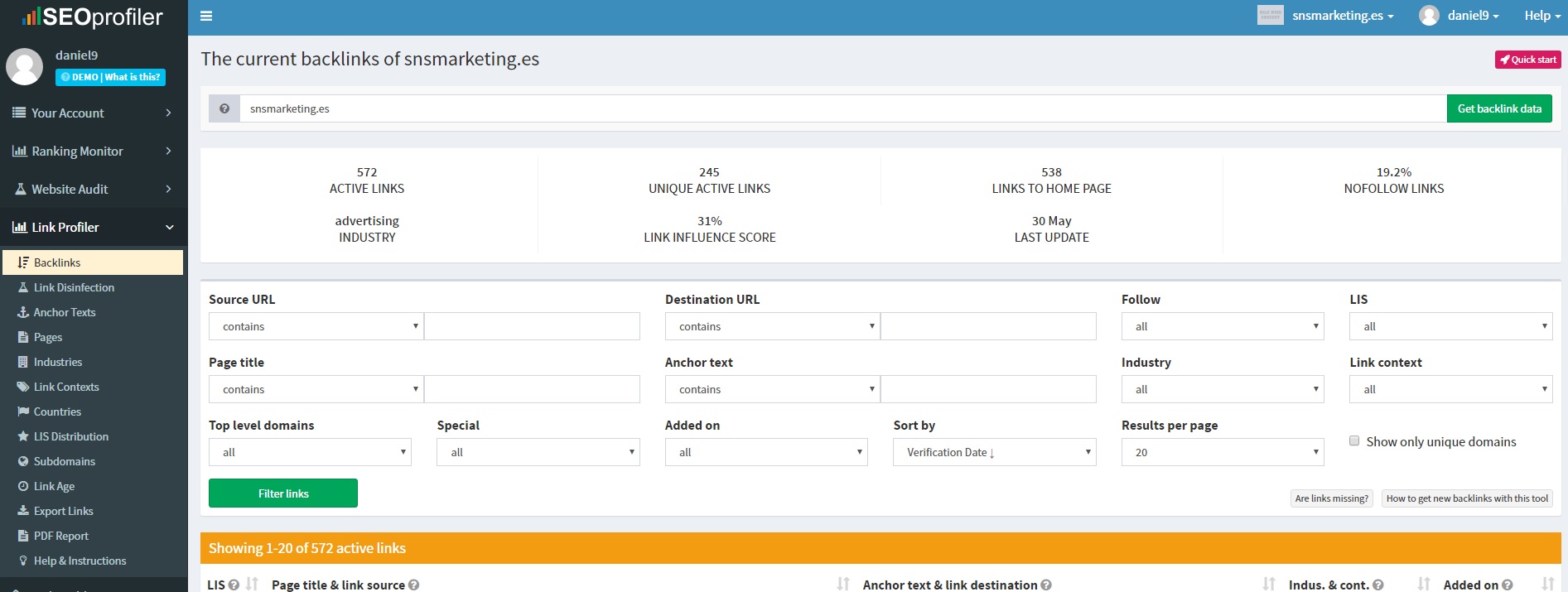Click Added on column help icon

(x=1508, y=585)
